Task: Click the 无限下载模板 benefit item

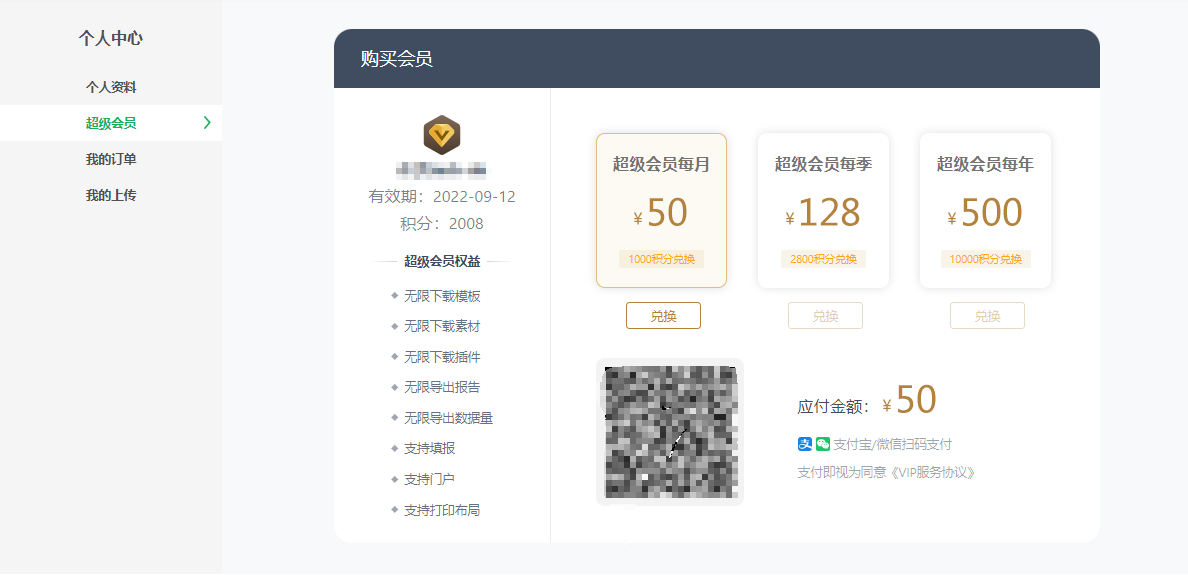Action: [x=442, y=296]
